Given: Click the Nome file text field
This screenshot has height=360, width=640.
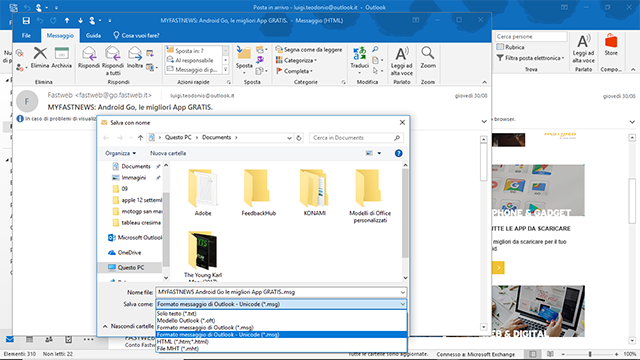Looking at the screenshot, I should [x=278, y=292].
